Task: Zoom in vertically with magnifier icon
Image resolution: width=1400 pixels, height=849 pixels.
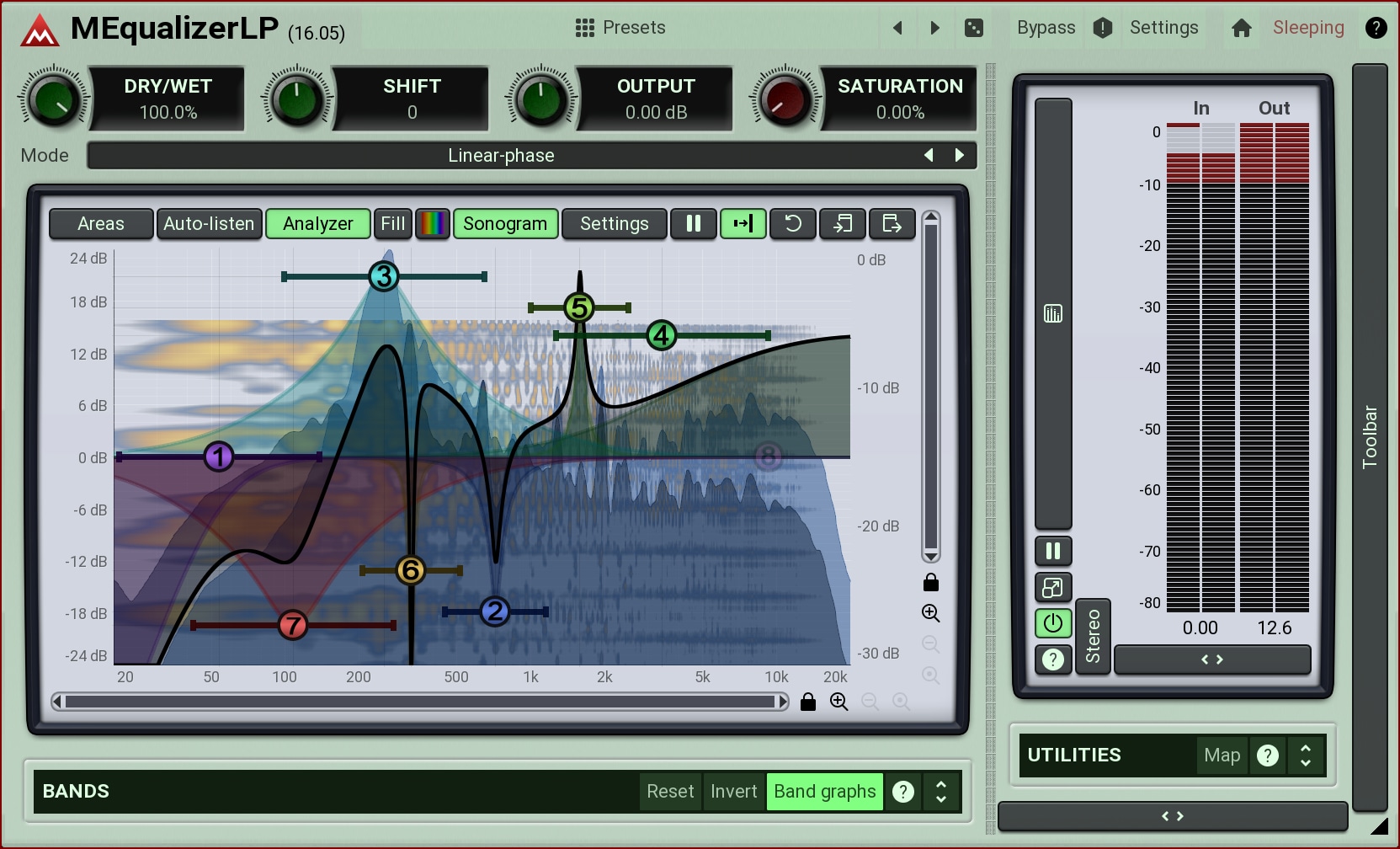Action: (930, 613)
